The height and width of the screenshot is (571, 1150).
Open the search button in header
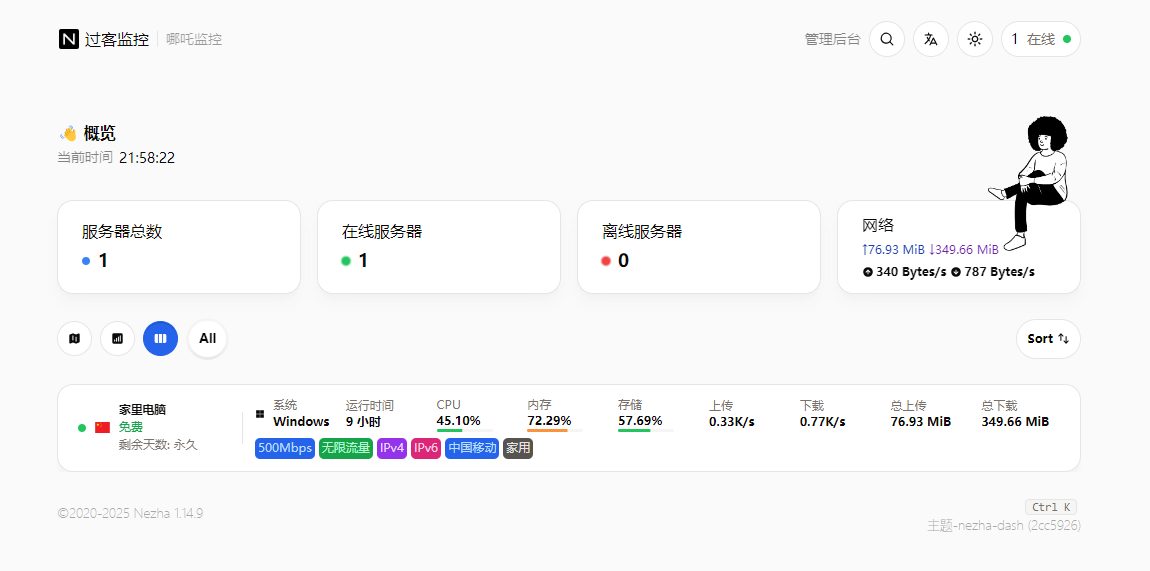(x=886, y=39)
